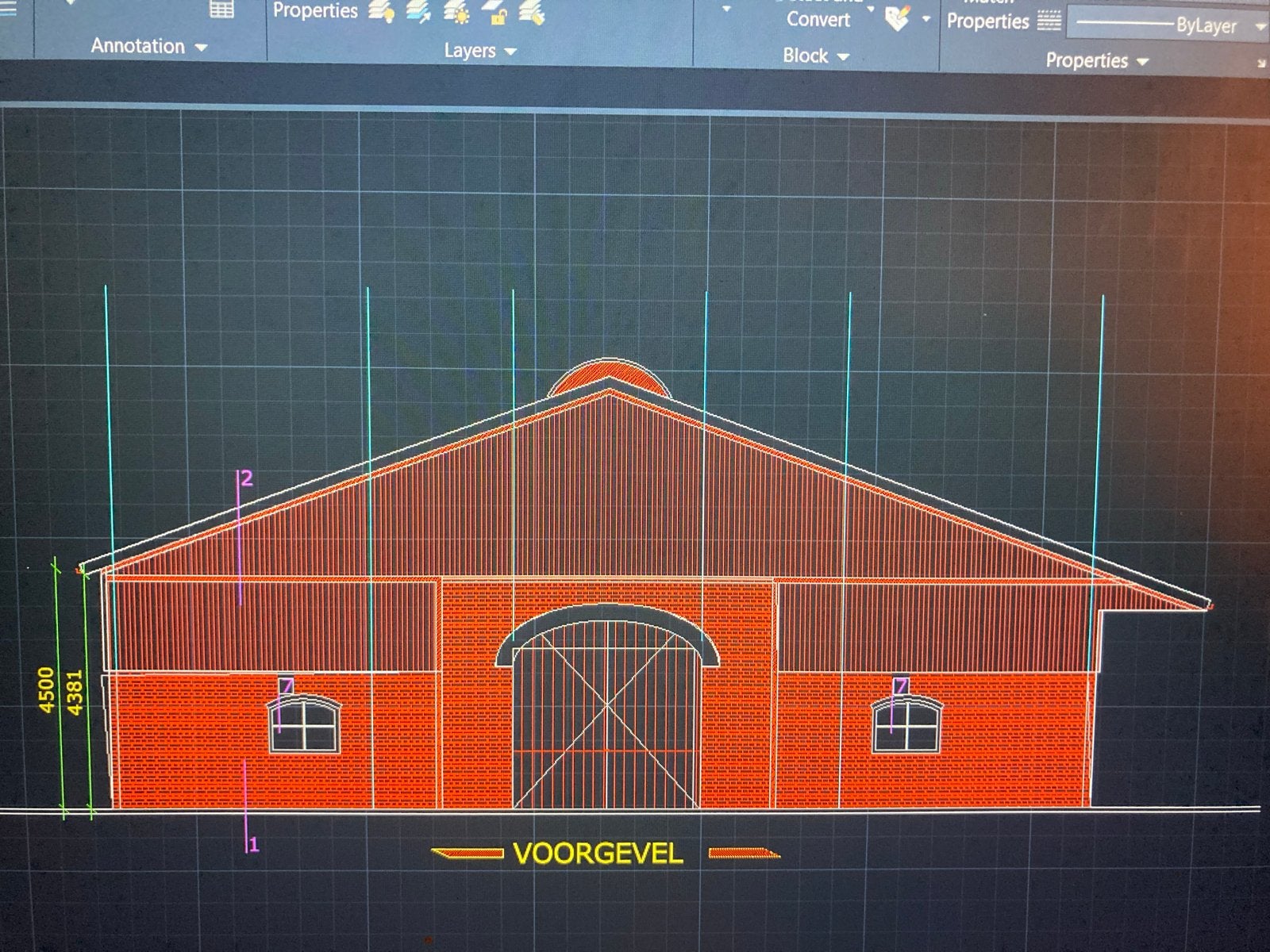The image size is (1270, 952).
Task: Open the Edit Attributes tag icon
Action: (898, 17)
